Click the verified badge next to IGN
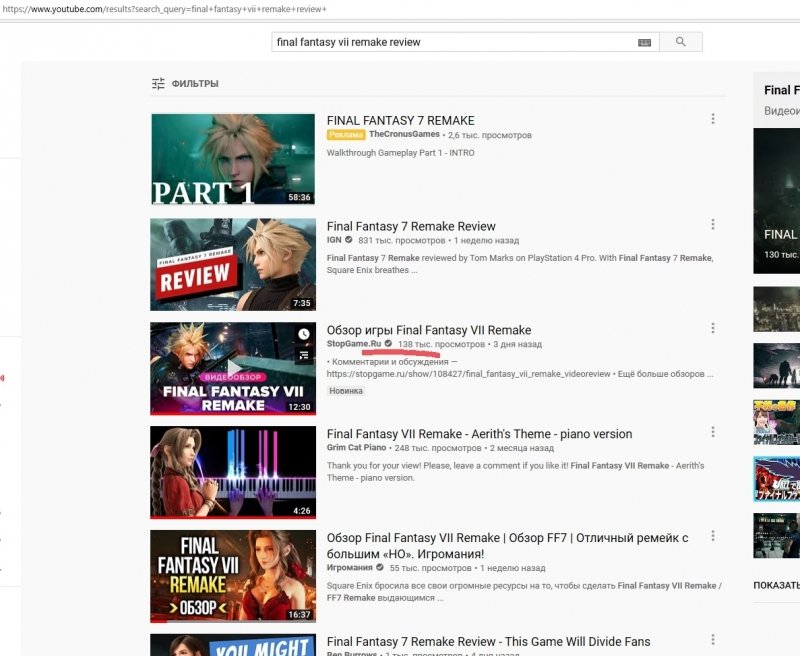The image size is (800, 656). click(x=348, y=240)
